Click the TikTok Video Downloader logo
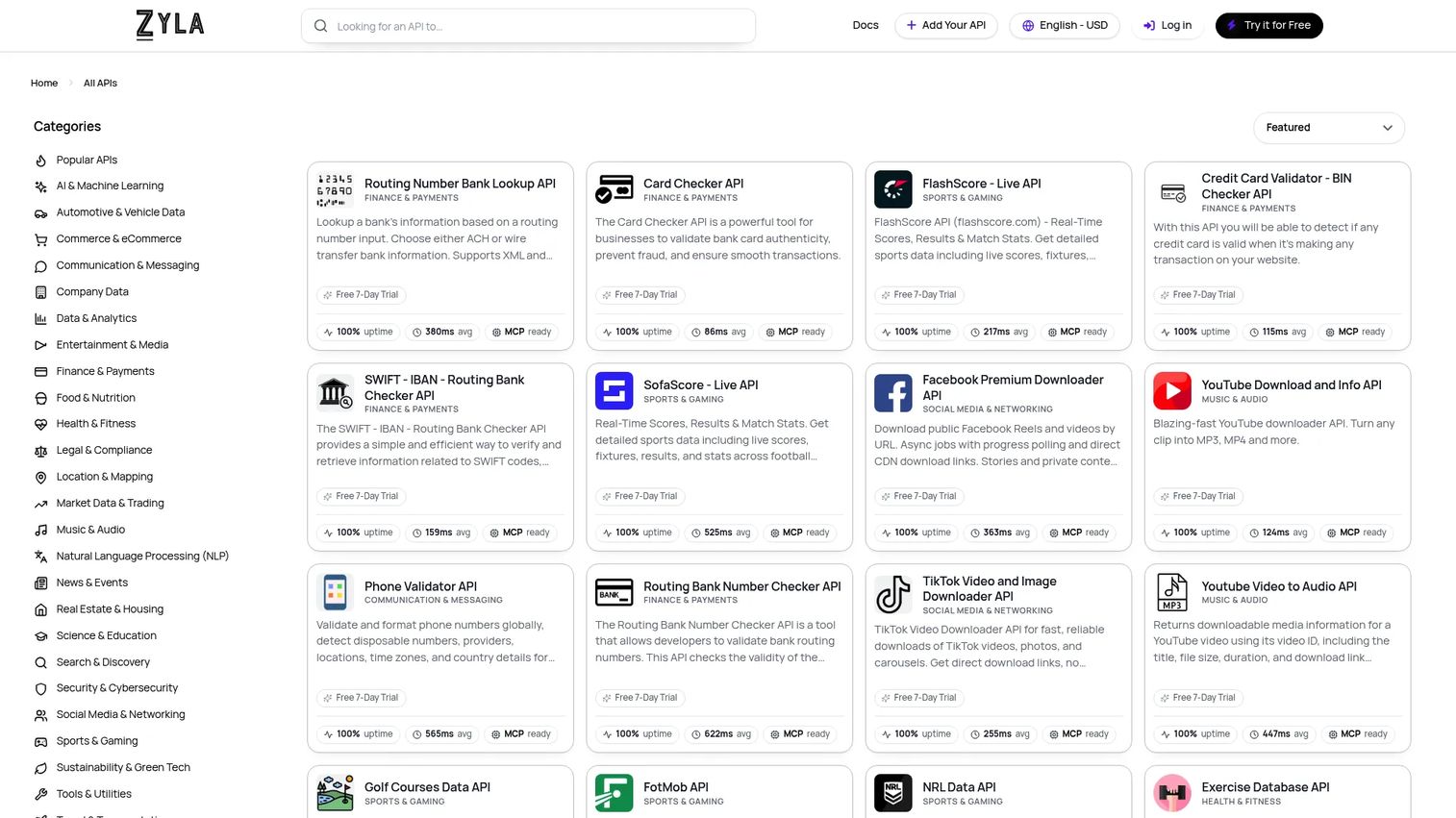Image resolution: width=1456 pixels, height=818 pixels. point(893,595)
